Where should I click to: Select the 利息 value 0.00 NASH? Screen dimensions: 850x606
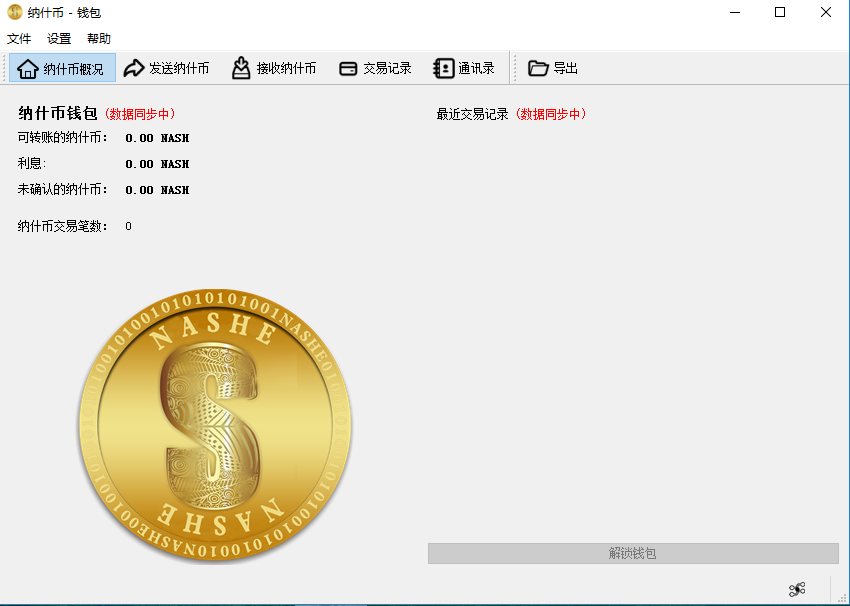pyautogui.click(x=157, y=164)
